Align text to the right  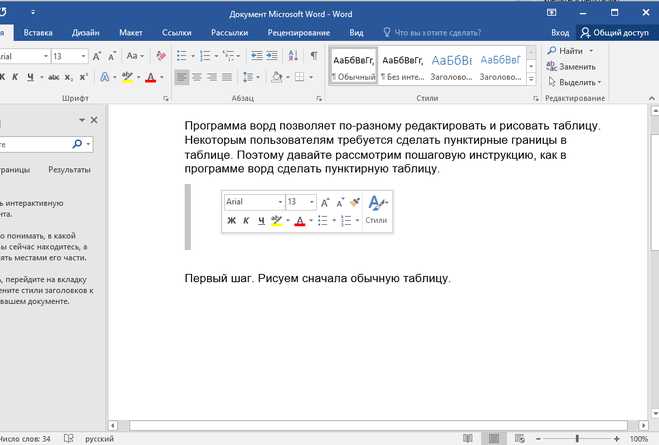click(212, 77)
